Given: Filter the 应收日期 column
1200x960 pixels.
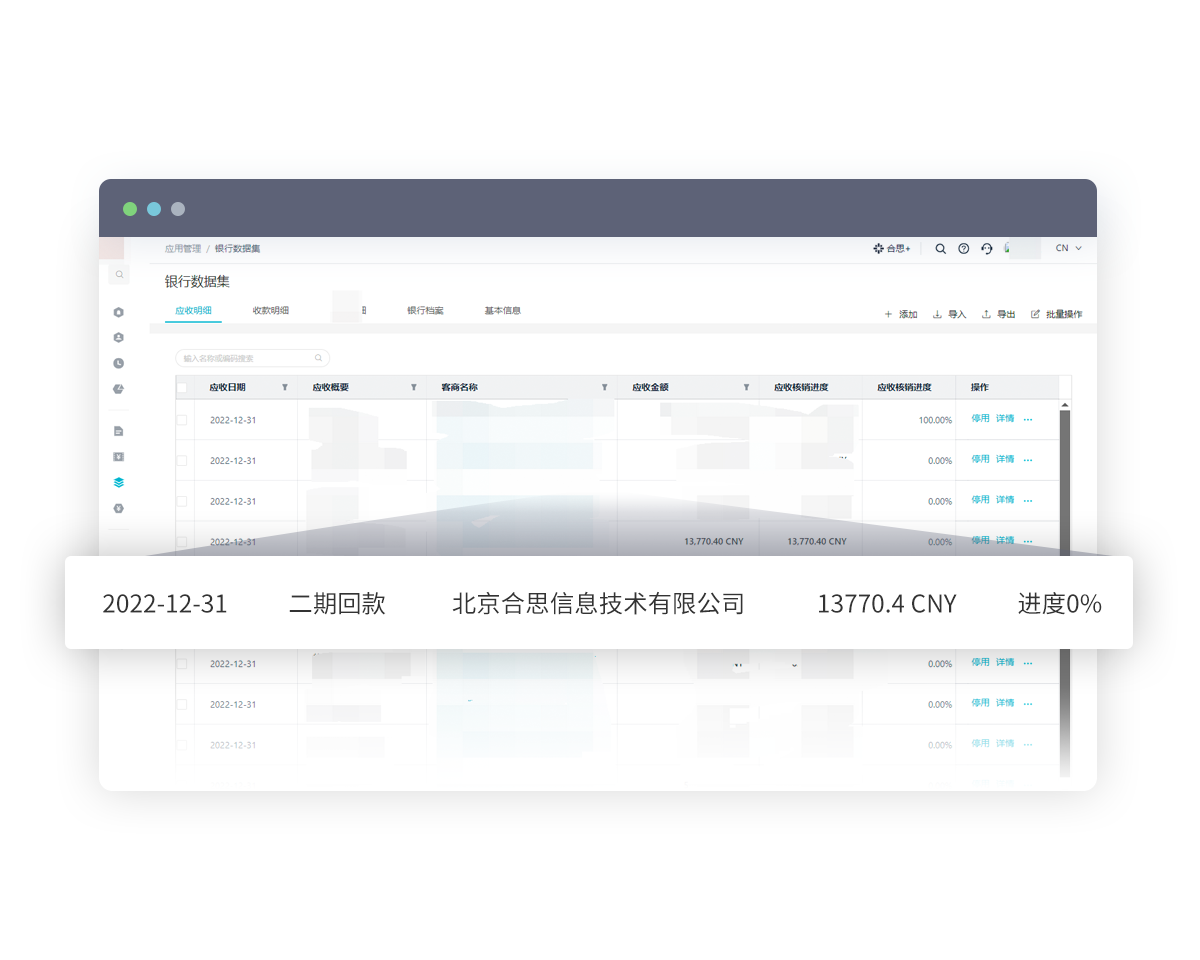Looking at the screenshot, I should click(285, 387).
